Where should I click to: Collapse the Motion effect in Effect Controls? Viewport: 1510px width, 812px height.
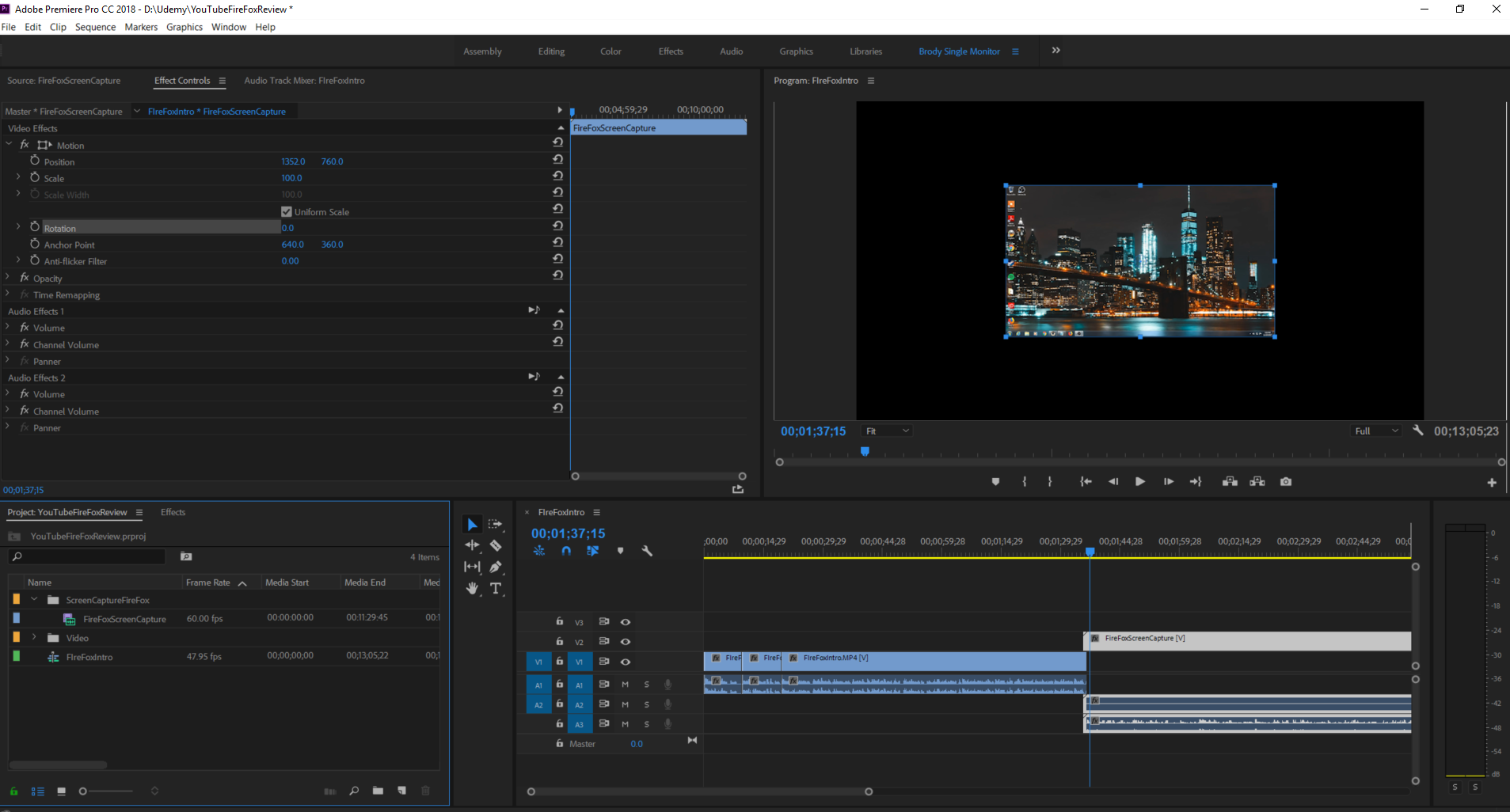(x=10, y=145)
